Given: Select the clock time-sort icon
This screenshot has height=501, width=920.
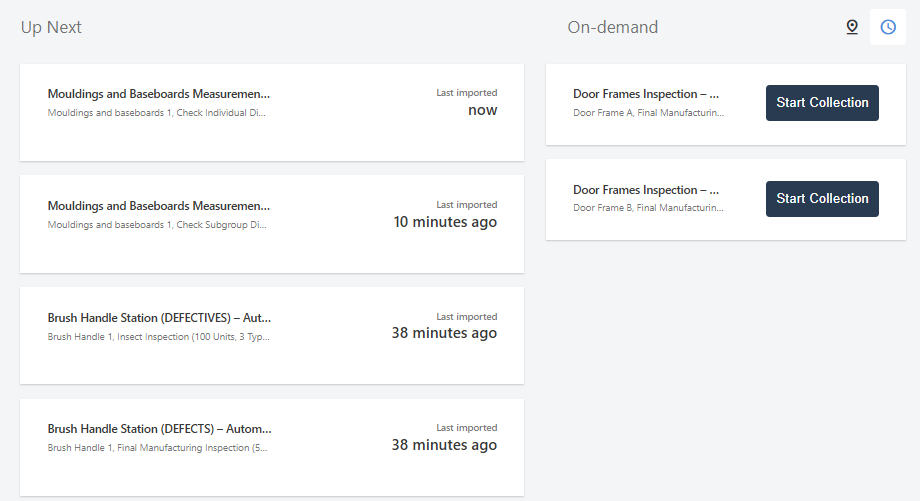Looking at the screenshot, I should (x=888, y=27).
